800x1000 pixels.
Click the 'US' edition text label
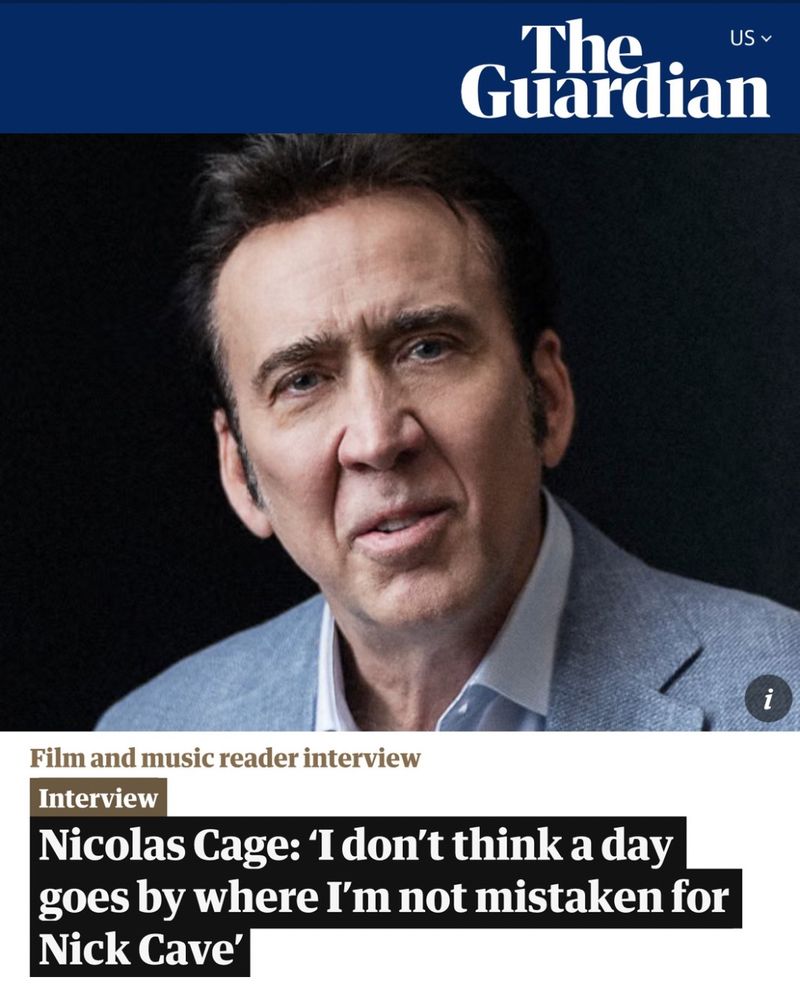click(743, 38)
